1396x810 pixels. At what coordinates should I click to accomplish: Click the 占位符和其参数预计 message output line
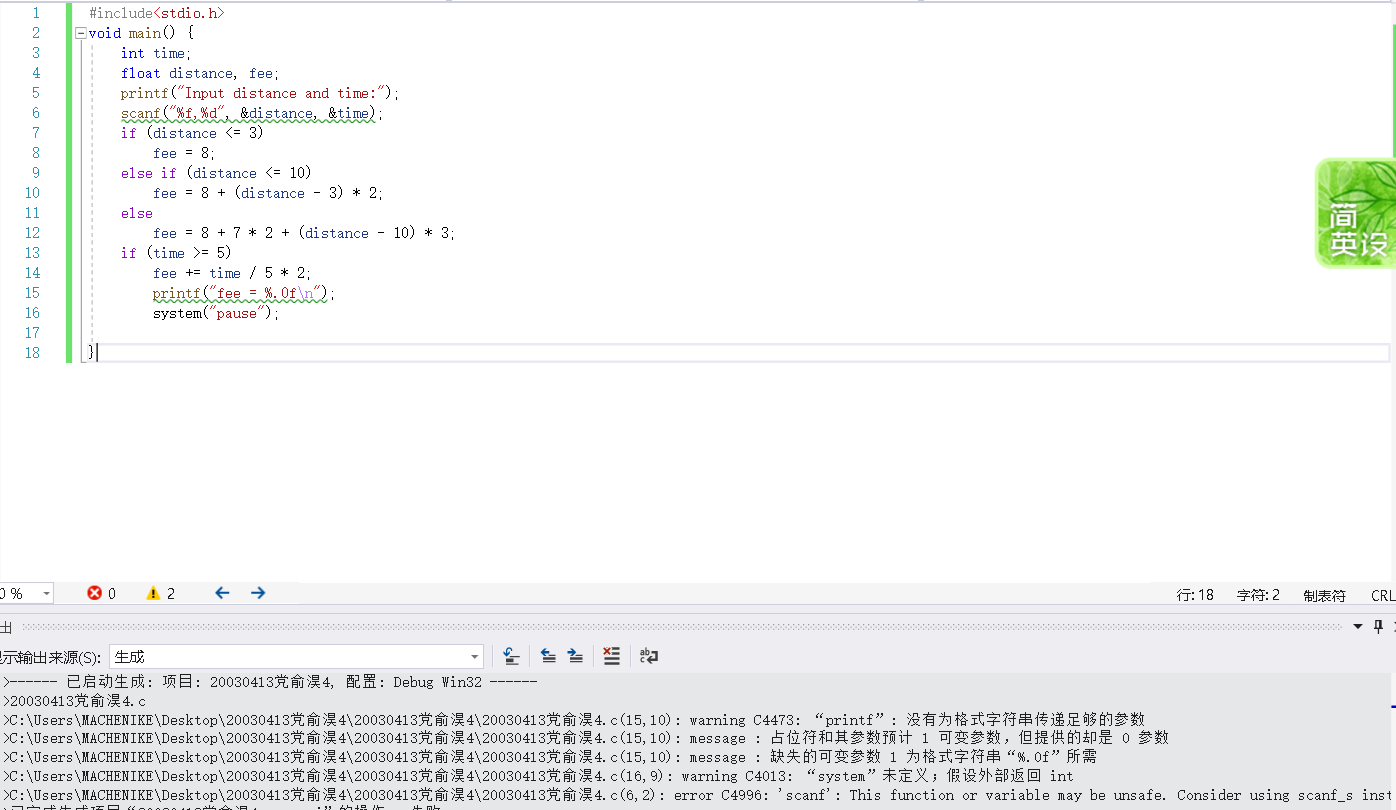586,738
